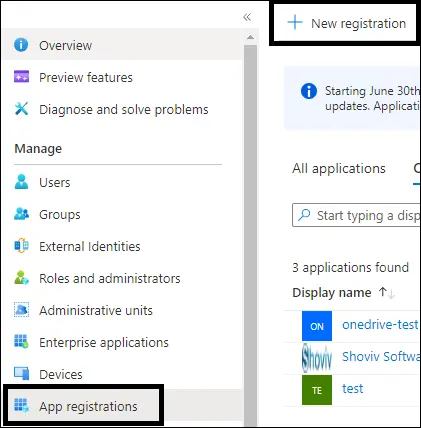Go to Users under Manage
This screenshot has height=428, width=421.
click(123, 182)
